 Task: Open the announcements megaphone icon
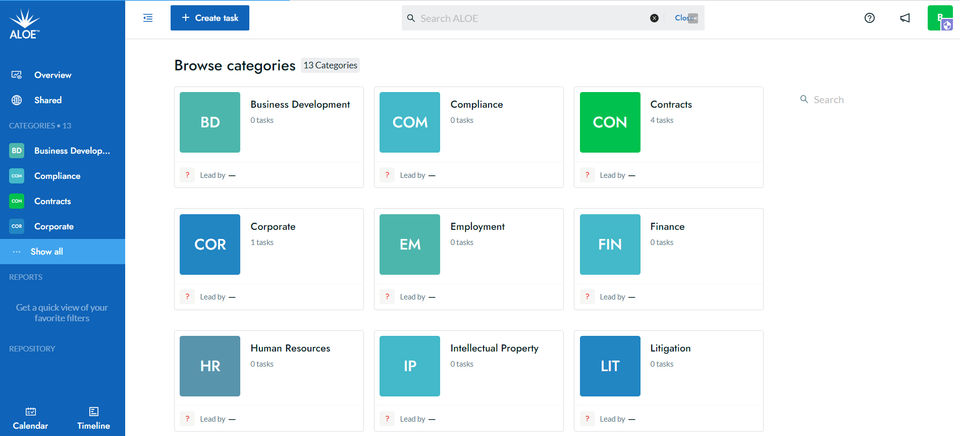pyautogui.click(x=905, y=18)
